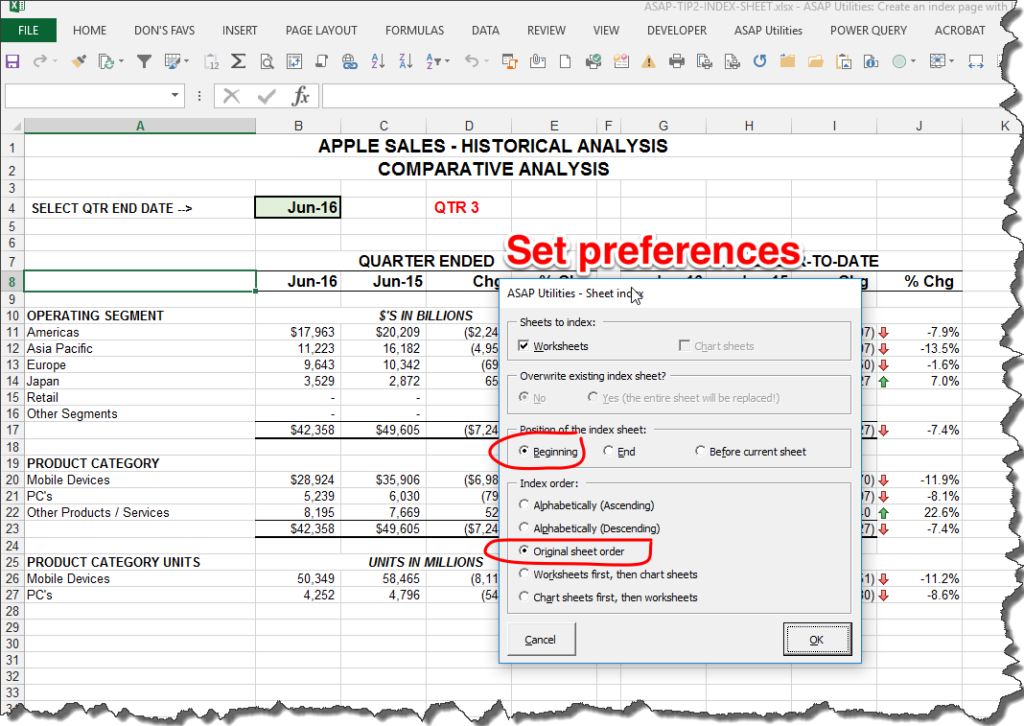1024x726 pixels.
Task: Expand the custom sort A-Z filter dropdown
Action: (447, 61)
